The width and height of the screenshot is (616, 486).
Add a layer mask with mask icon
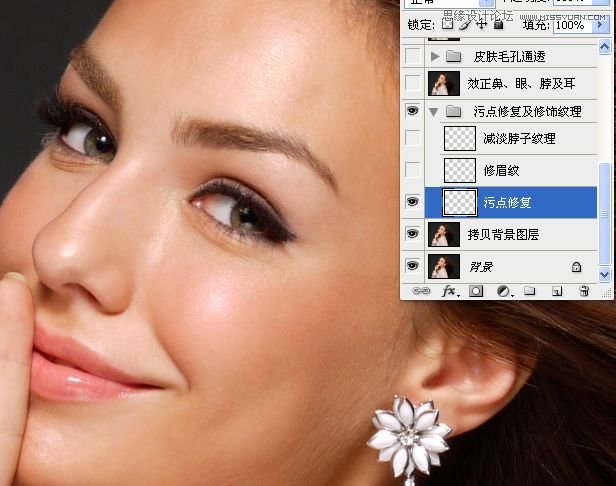coord(476,291)
